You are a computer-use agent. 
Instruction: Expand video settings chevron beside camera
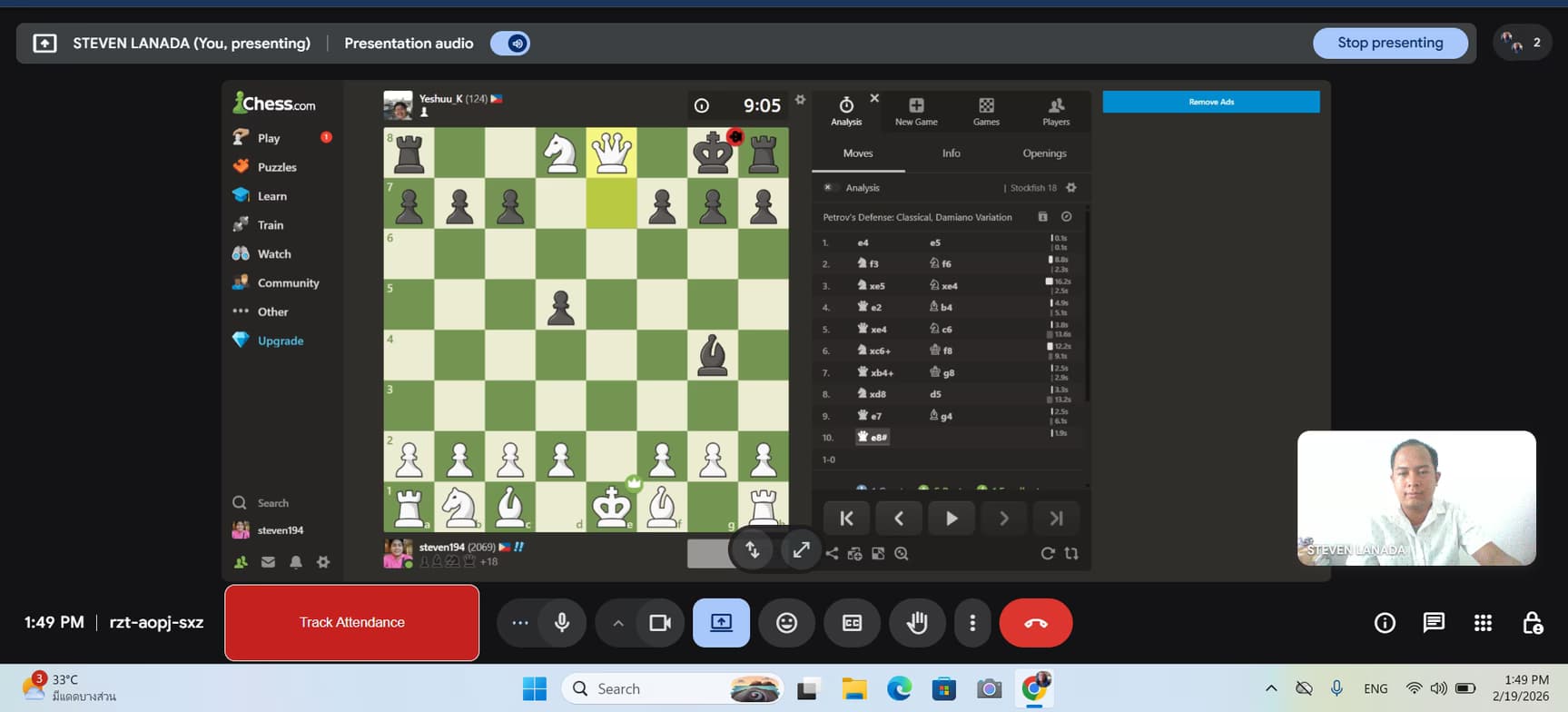coord(618,623)
